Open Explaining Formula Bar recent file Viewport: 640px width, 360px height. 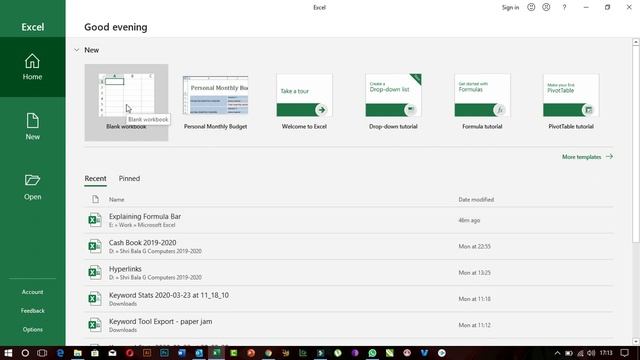349,220
